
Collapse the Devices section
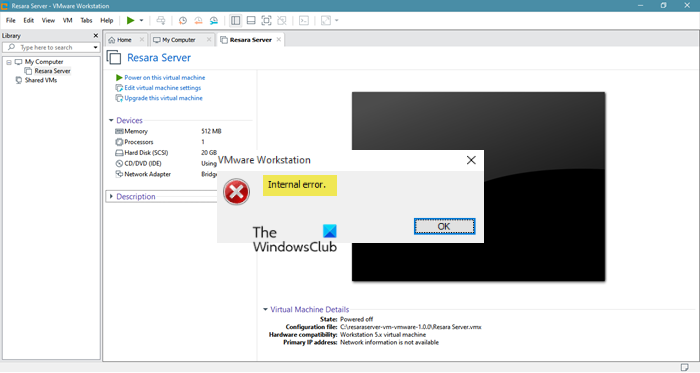click(111, 120)
